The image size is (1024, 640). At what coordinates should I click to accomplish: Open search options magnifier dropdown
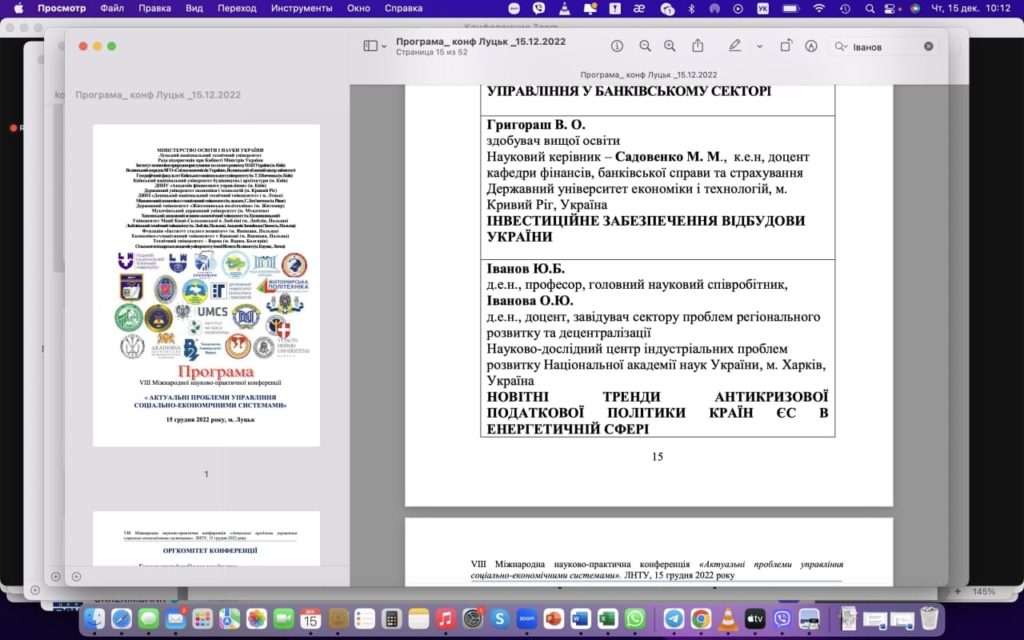[841, 46]
